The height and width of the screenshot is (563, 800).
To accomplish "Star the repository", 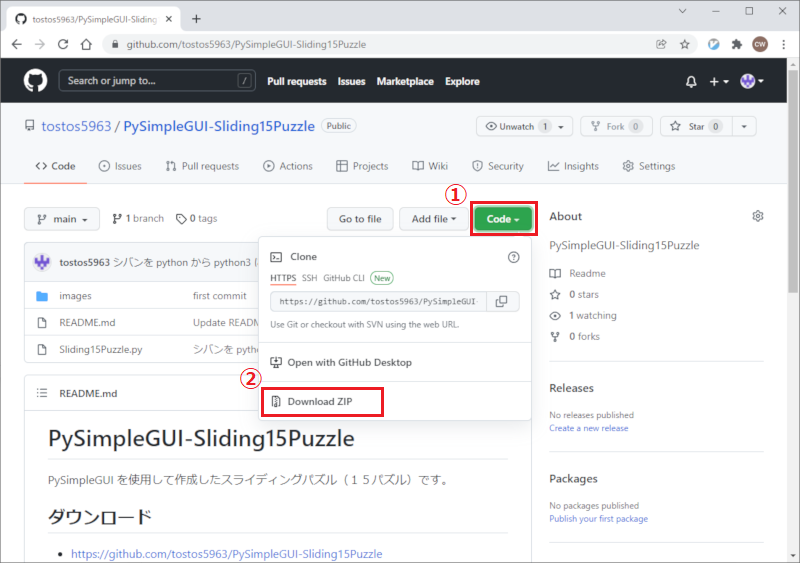I will pos(696,126).
